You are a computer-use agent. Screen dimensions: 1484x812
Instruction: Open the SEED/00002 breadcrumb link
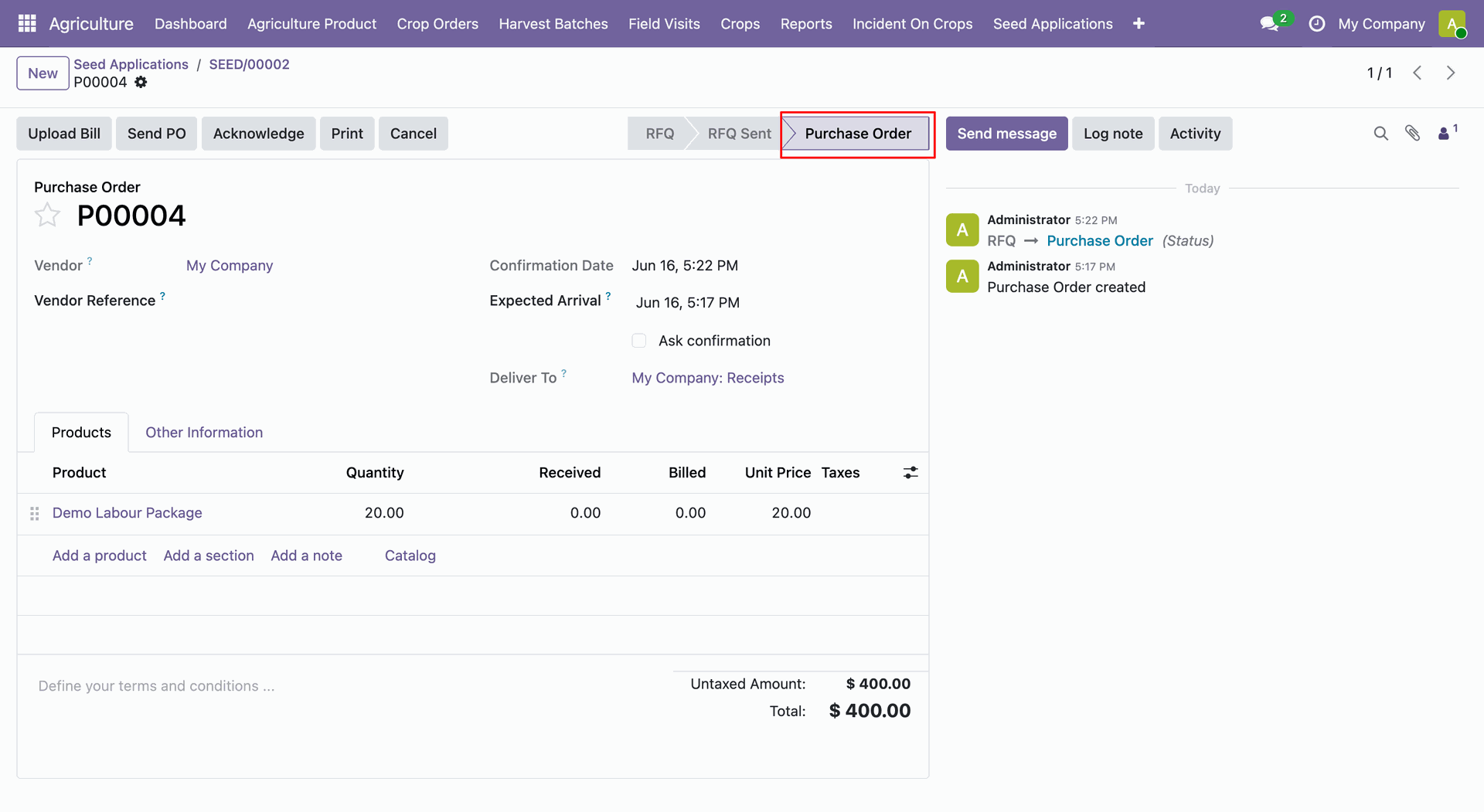coord(249,64)
